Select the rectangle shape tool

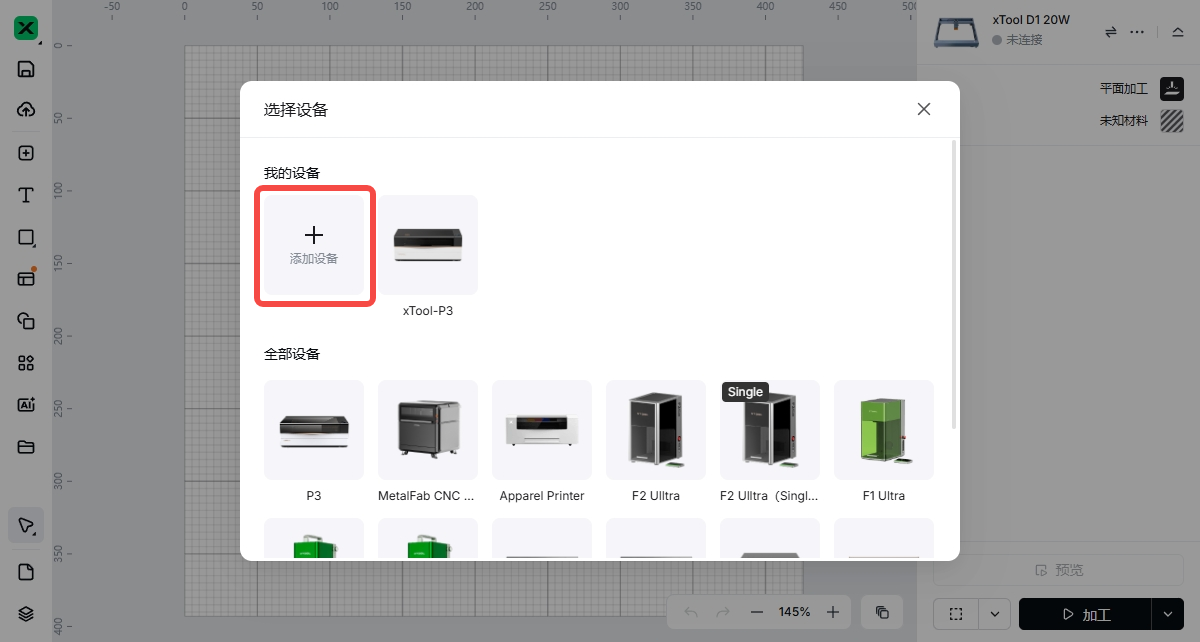[x=27, y=238]
